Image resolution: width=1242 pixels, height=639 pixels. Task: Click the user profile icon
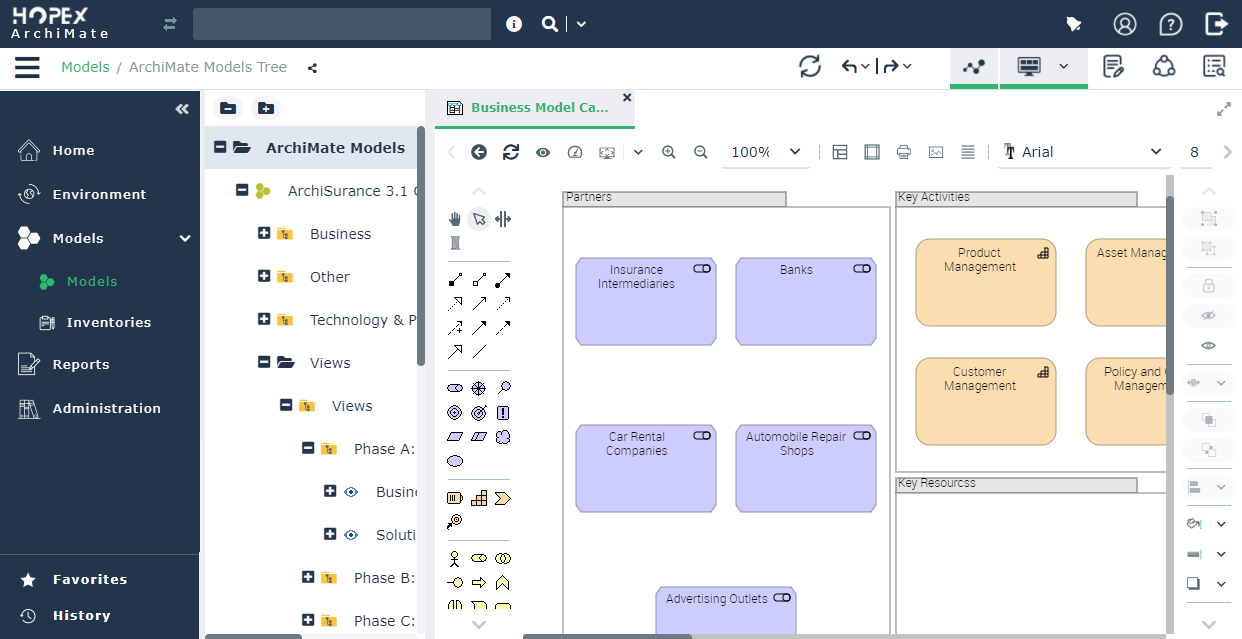tap(1125, 24)
